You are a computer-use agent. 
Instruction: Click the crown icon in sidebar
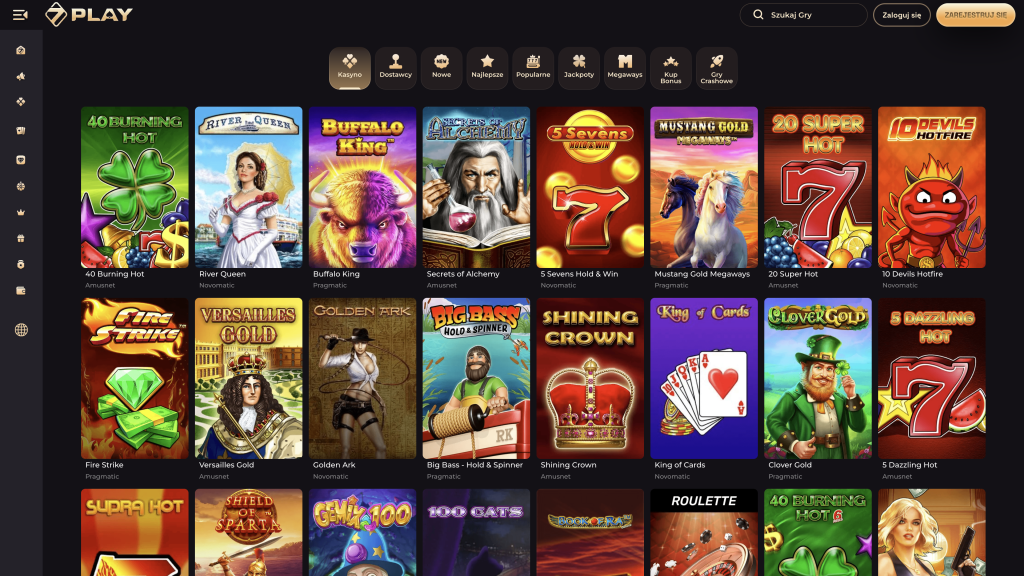coord(21,212)
